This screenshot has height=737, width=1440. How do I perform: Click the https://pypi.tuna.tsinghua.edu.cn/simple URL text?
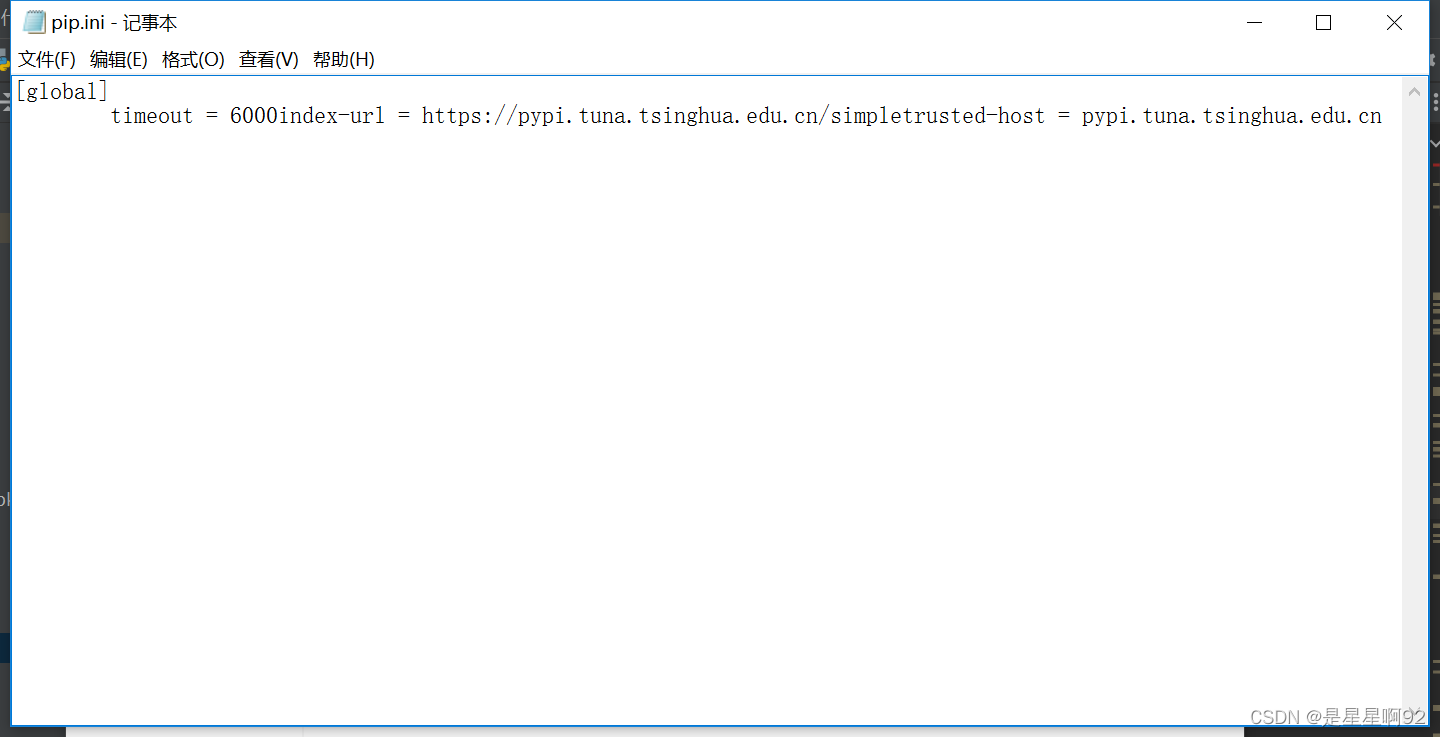pos(660,116)
